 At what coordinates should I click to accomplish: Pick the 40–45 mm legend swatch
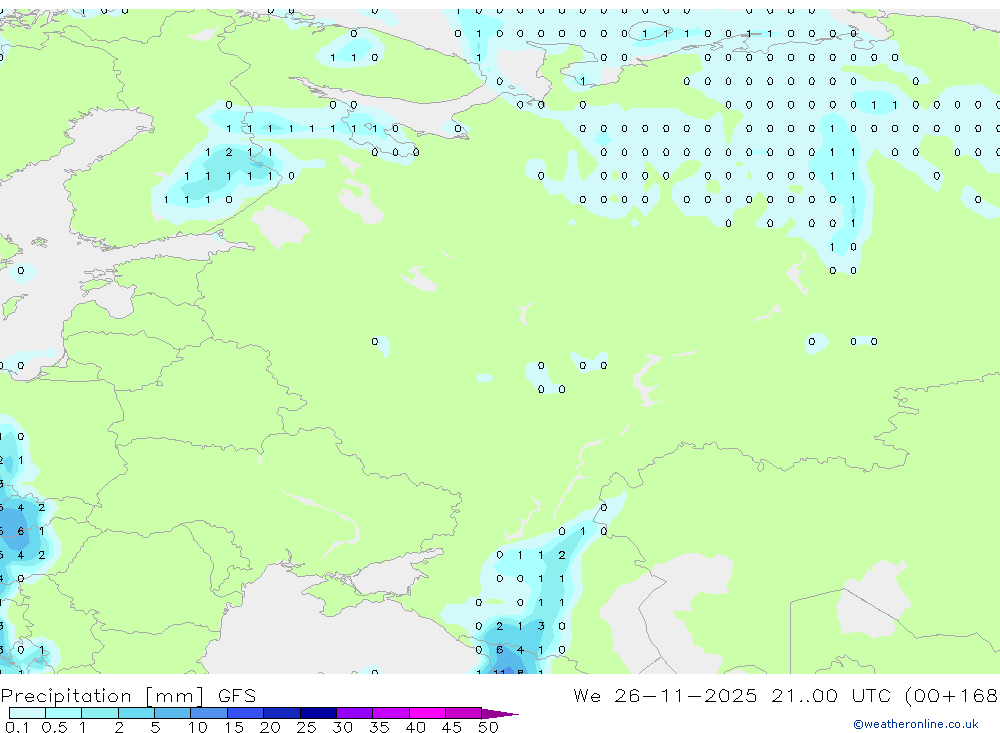pyautogui.click(x=427, y=713)
